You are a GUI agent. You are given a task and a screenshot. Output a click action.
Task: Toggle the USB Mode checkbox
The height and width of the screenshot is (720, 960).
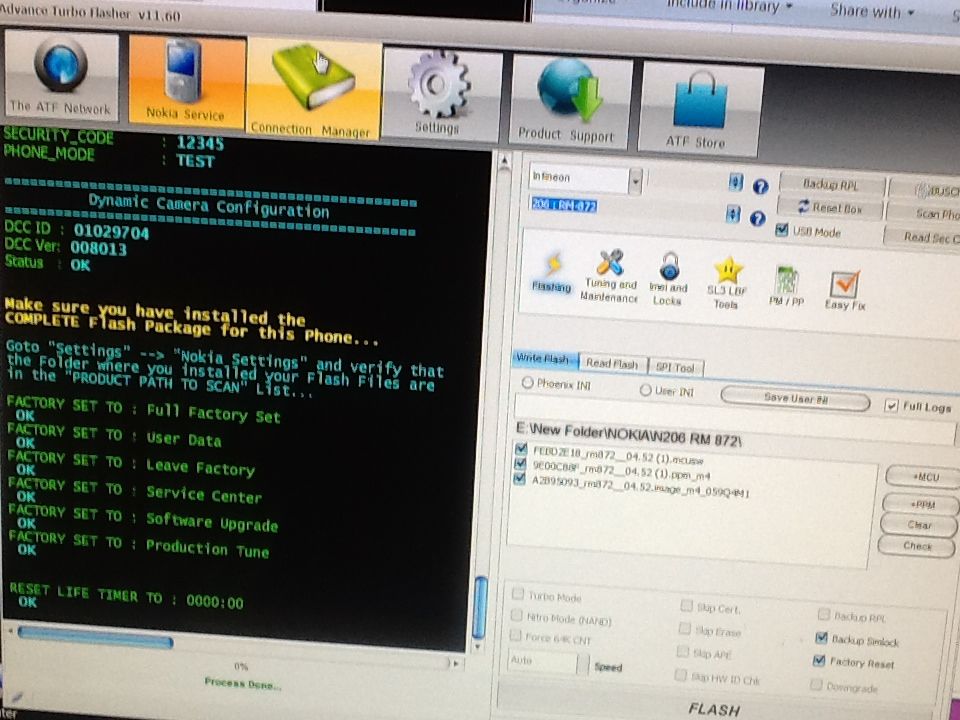782,231
